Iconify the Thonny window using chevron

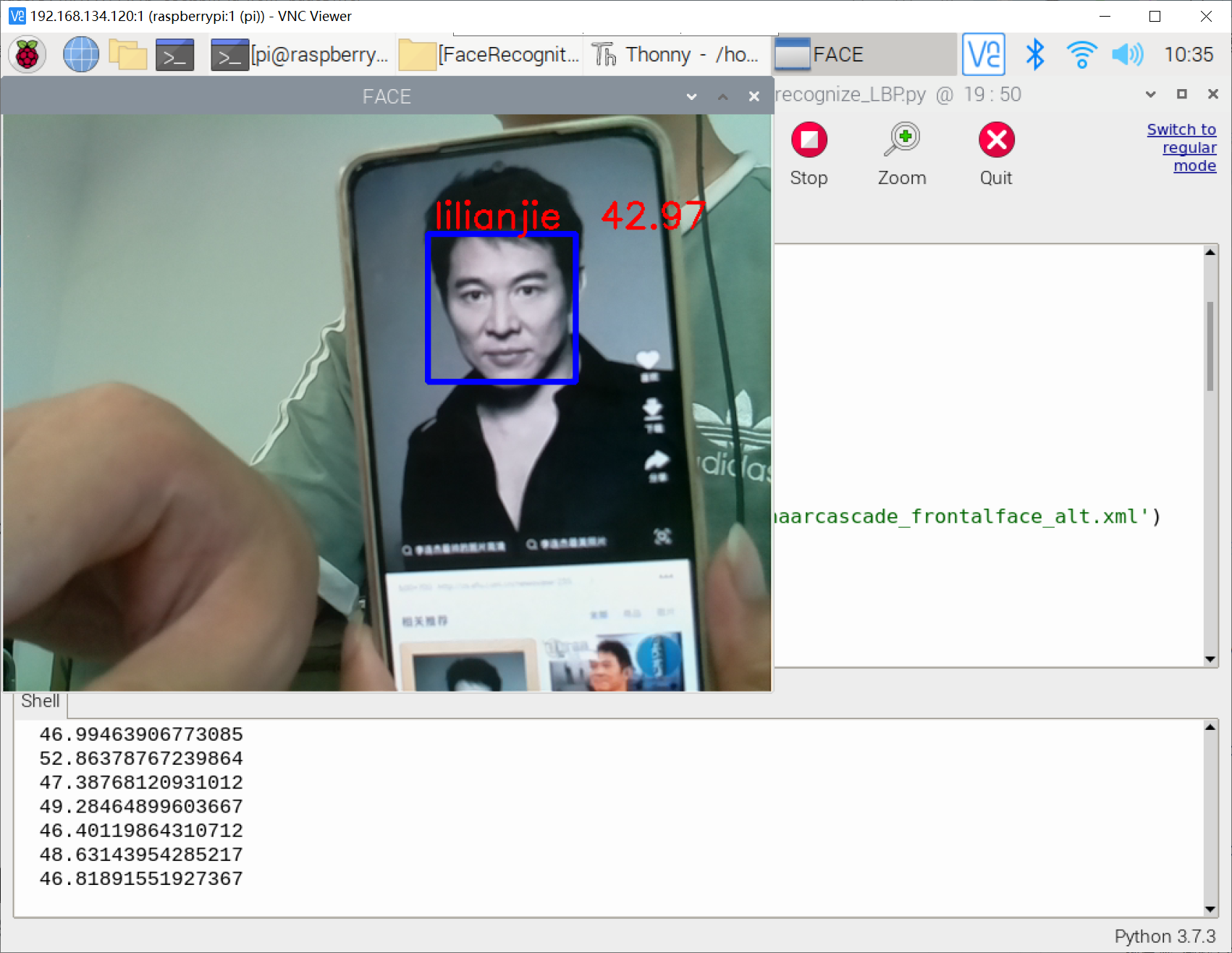(1150, 94)
